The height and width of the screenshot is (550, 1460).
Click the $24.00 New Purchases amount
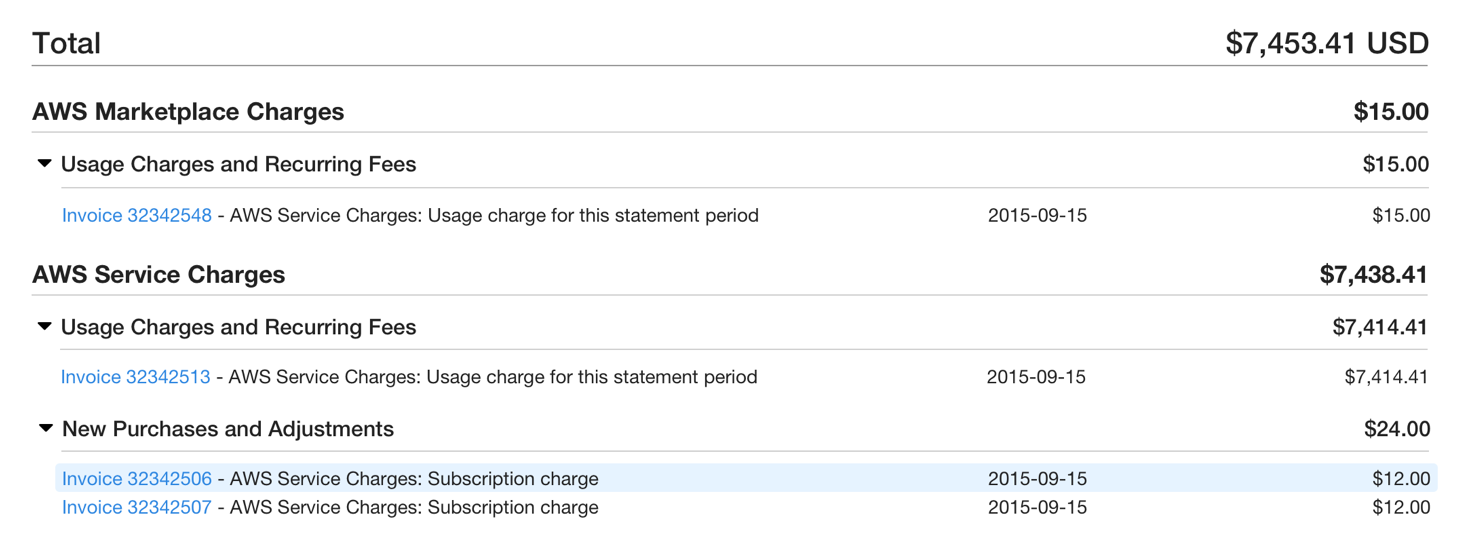[1397, 429]
